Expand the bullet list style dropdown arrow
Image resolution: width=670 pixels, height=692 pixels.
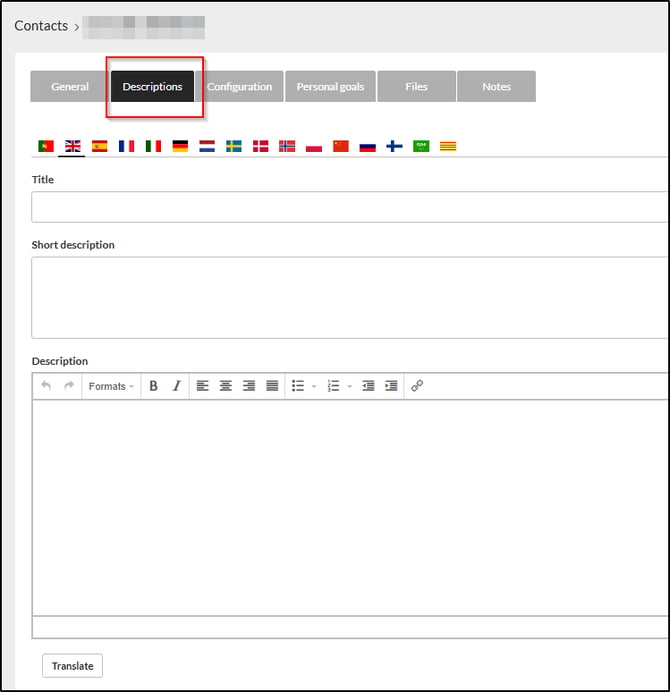pyautogui.click(x=313, y=387)
